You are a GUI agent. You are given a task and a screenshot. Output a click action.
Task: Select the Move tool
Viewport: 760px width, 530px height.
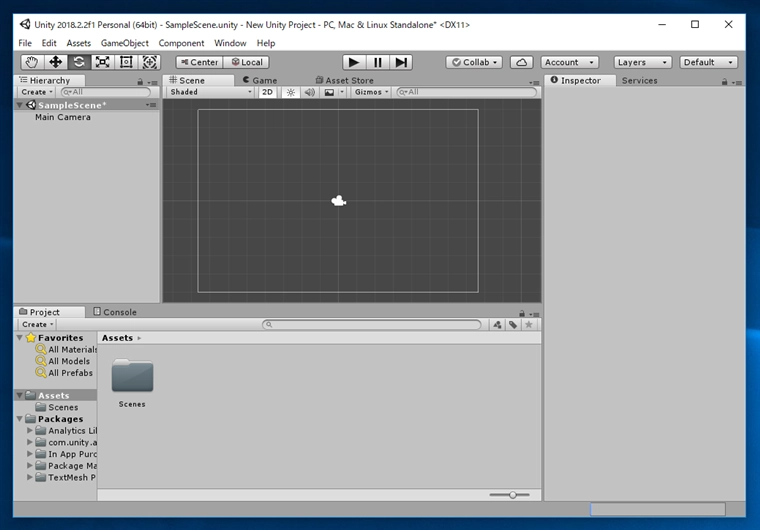[56, 62]
